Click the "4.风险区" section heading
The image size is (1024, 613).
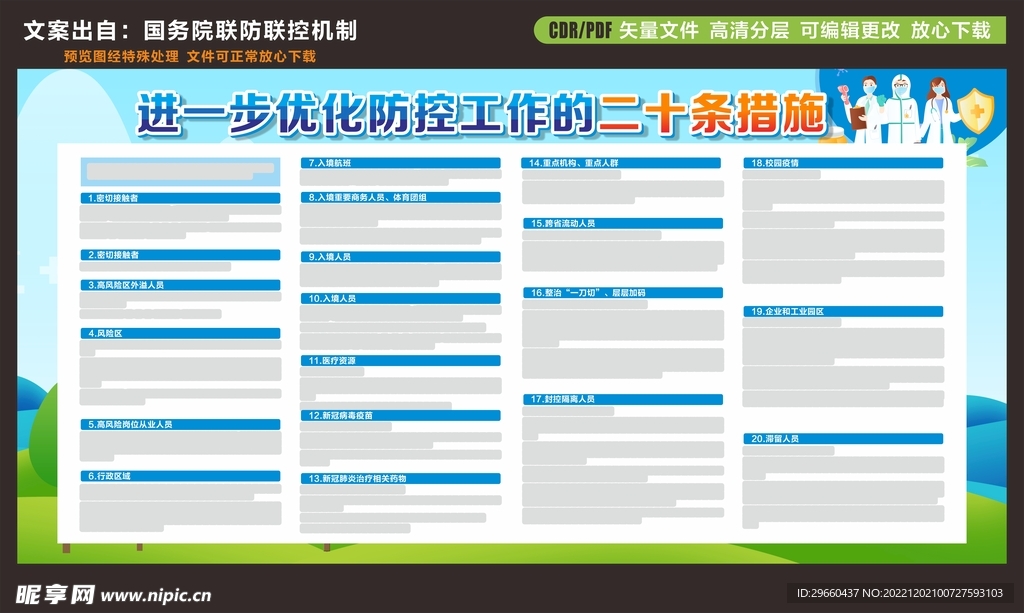[180, 333]
